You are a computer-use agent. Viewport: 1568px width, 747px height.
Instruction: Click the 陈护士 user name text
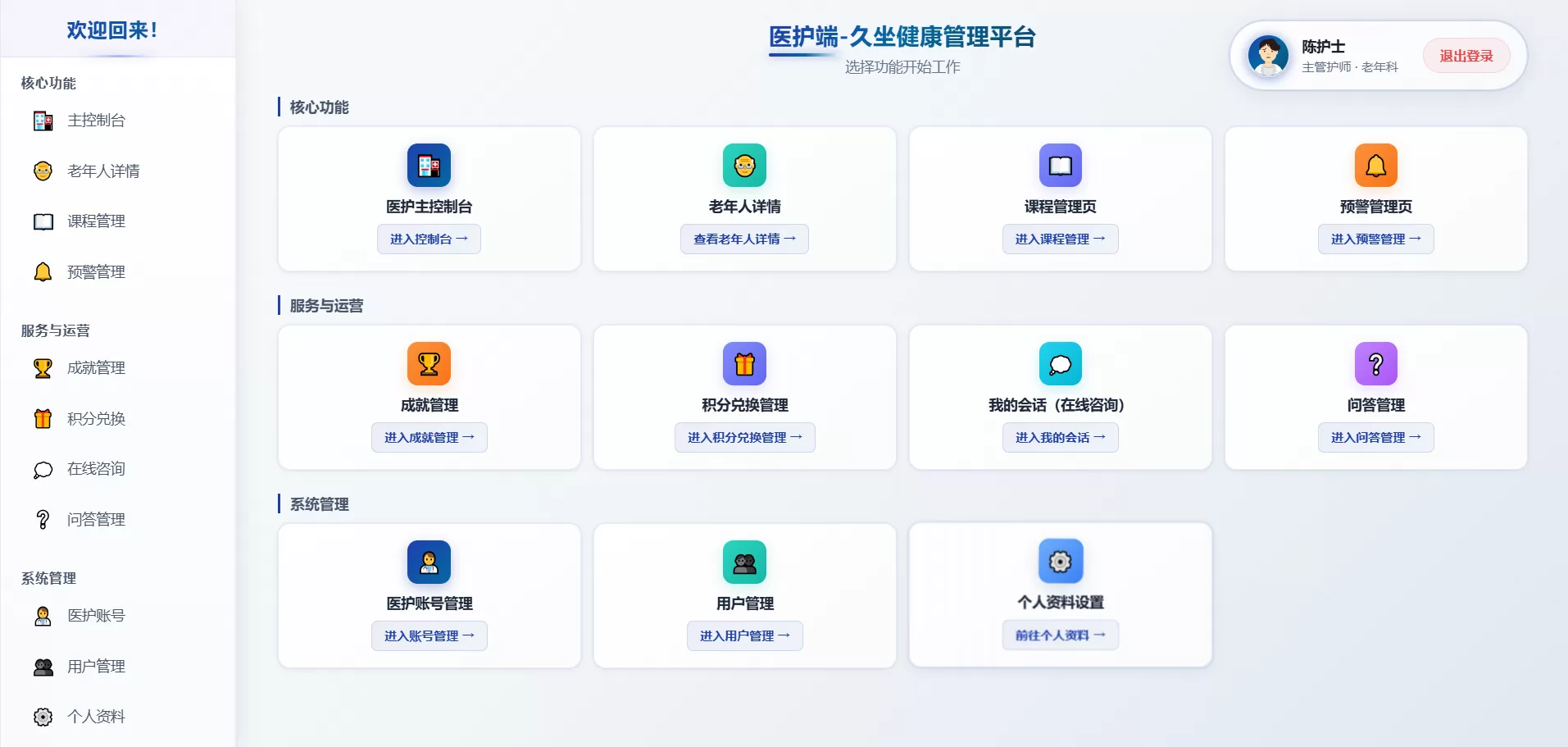(x=1323, y=47)
